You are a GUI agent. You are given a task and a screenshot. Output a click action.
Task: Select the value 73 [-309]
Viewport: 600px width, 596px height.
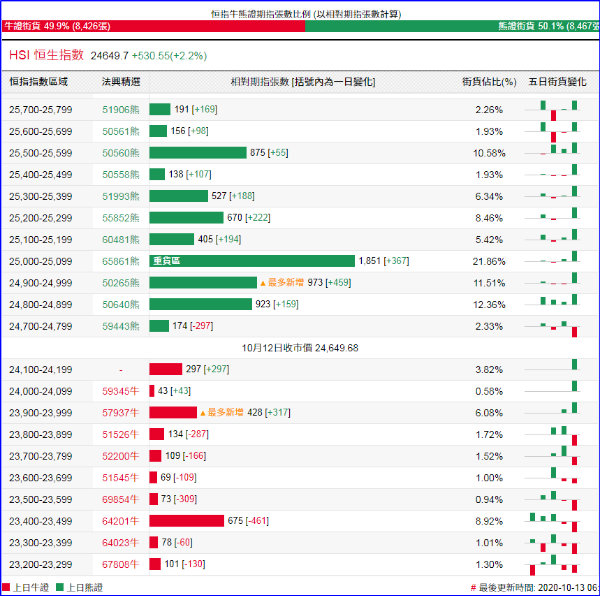click(179, 499)
